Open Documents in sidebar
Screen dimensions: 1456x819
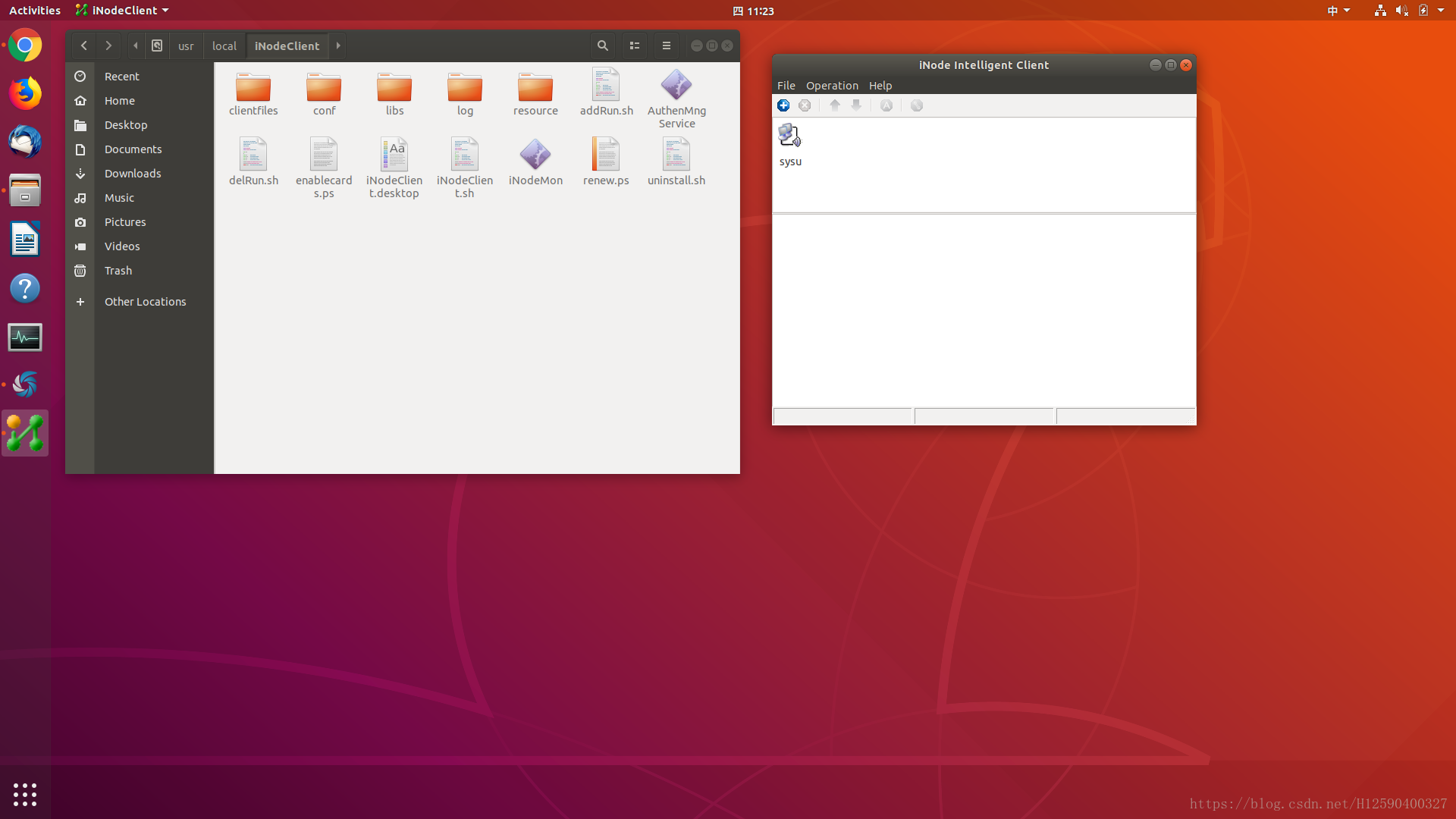click(x=140, y=149)
